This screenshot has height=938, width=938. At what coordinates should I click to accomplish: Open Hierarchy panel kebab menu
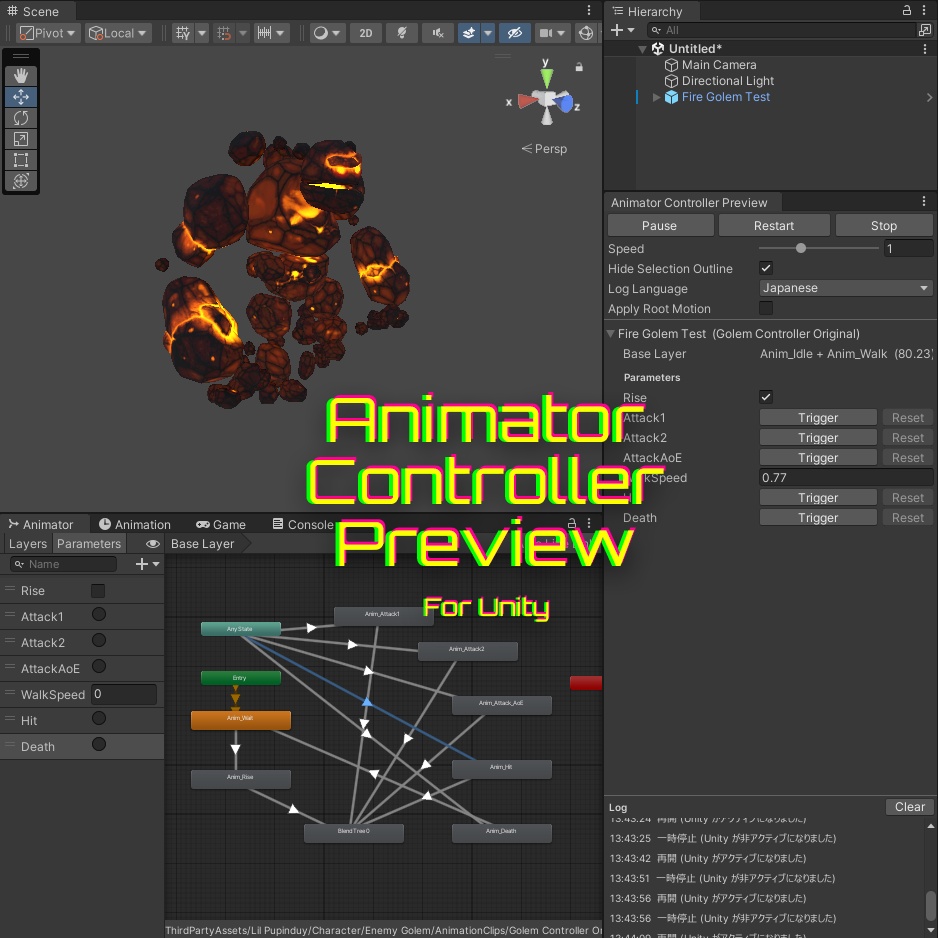[x=925, y=10]
